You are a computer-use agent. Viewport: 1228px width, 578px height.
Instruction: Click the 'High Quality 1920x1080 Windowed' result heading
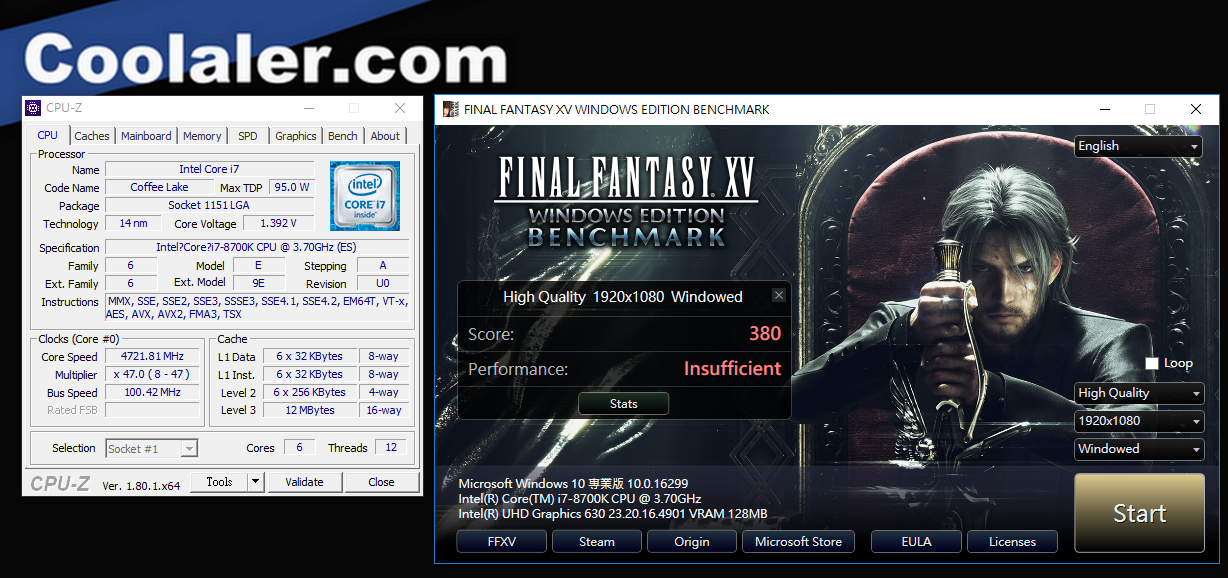coord(623,296)
